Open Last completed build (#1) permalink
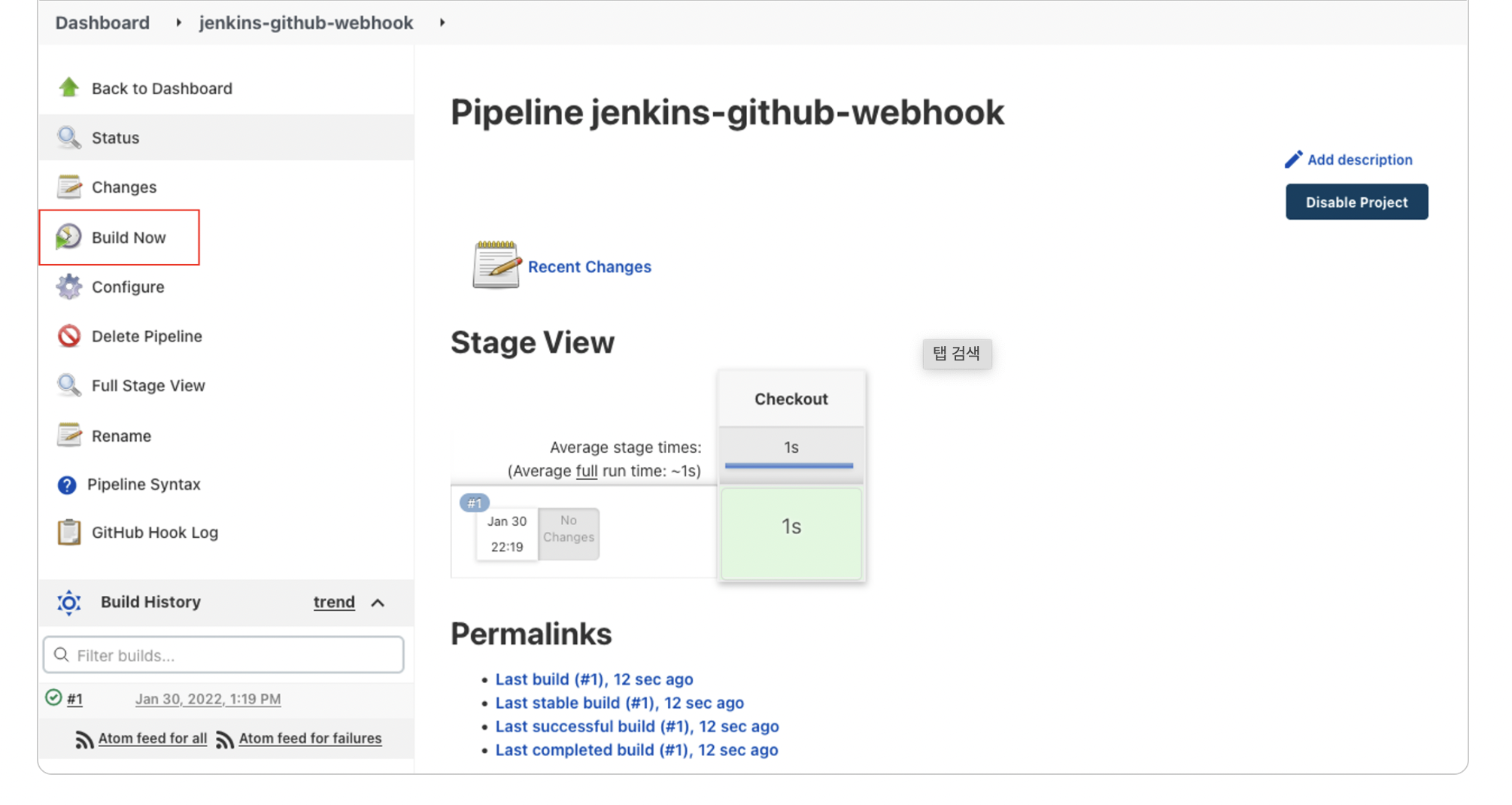 click(x=636, y=750)
